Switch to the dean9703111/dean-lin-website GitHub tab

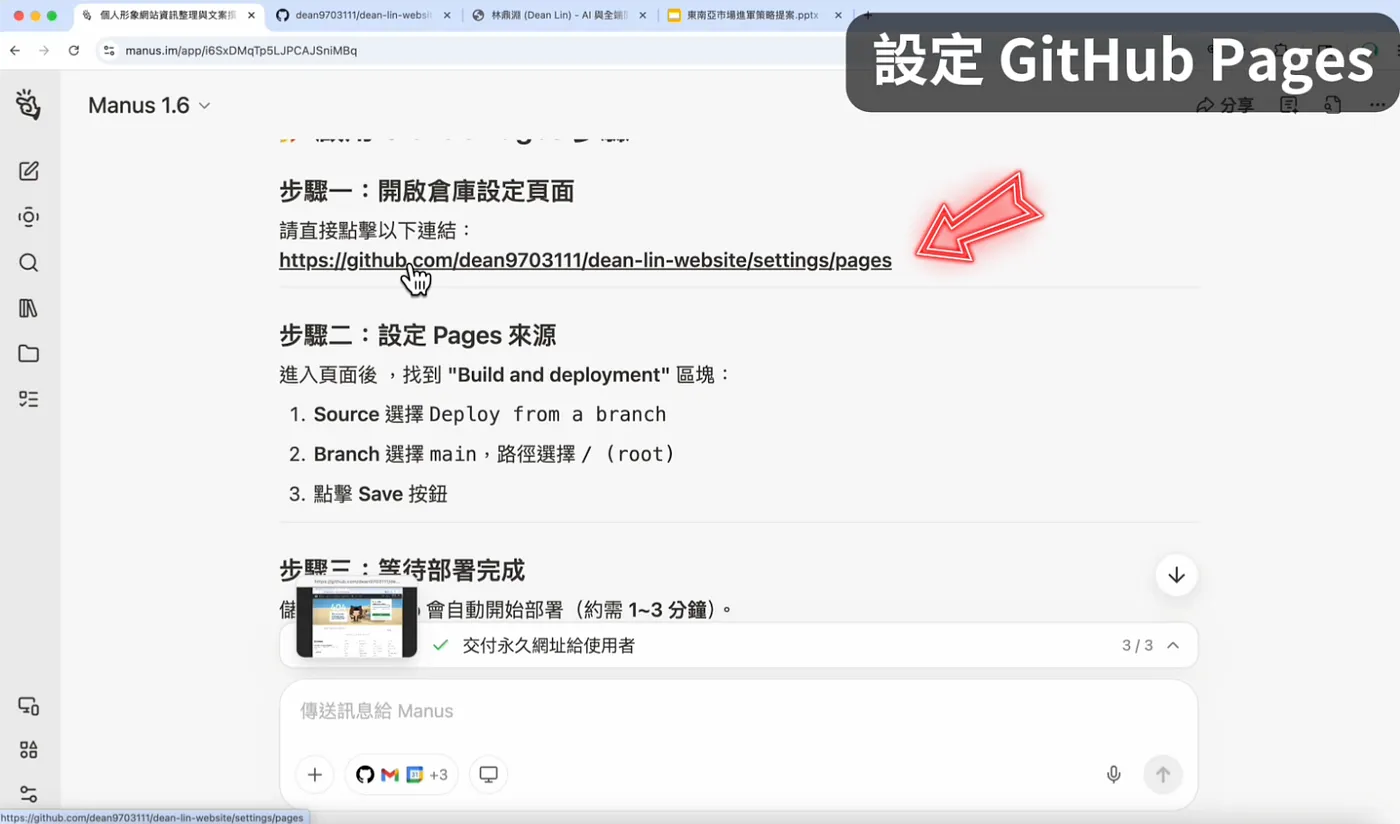362,16
